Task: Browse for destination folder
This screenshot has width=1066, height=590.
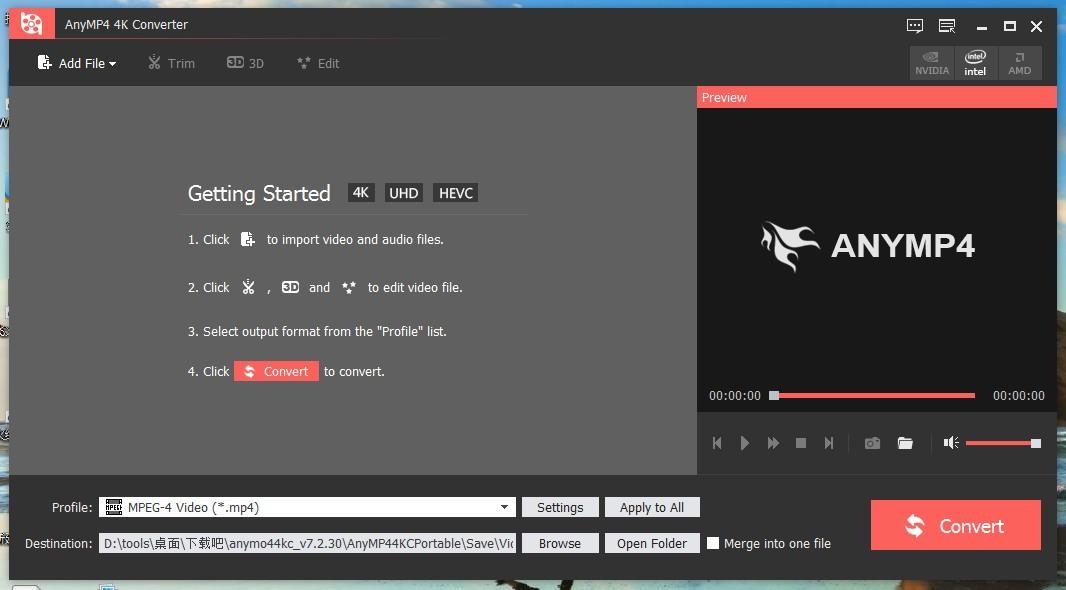Action: pos(560,543)
